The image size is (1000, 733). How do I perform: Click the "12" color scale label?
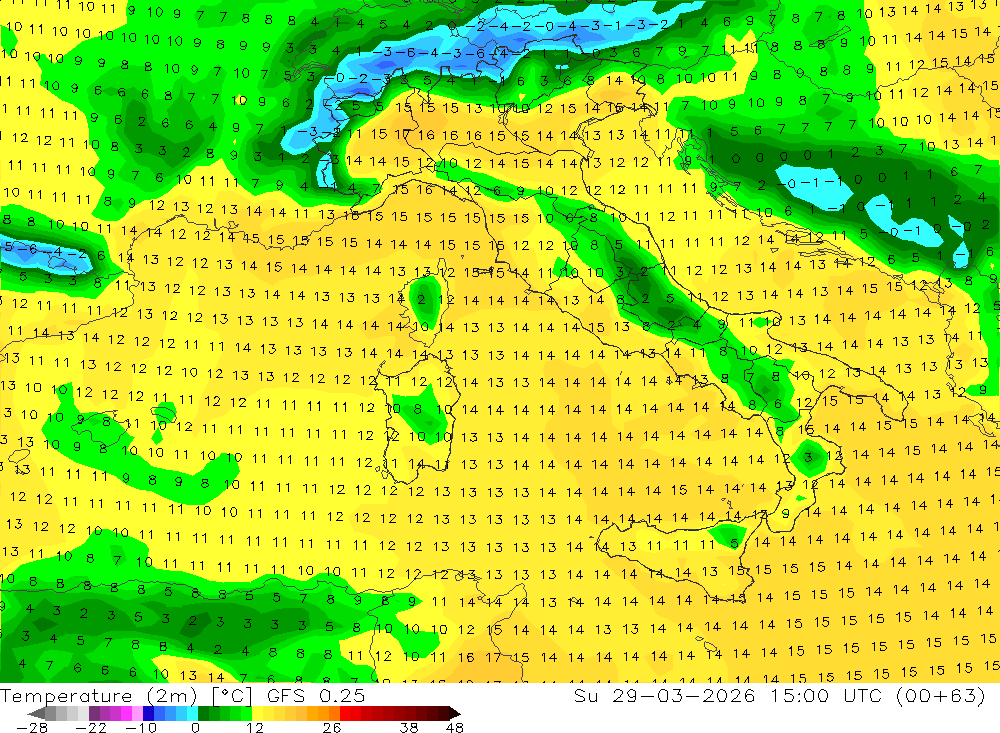coord(254,727)
